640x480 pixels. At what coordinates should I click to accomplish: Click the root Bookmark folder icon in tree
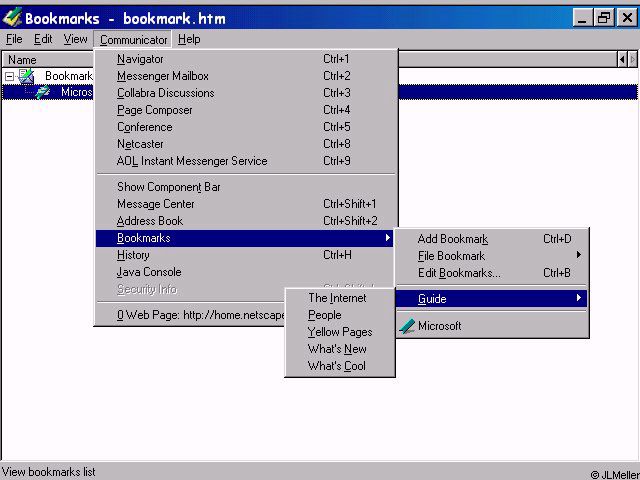(26, 76)
